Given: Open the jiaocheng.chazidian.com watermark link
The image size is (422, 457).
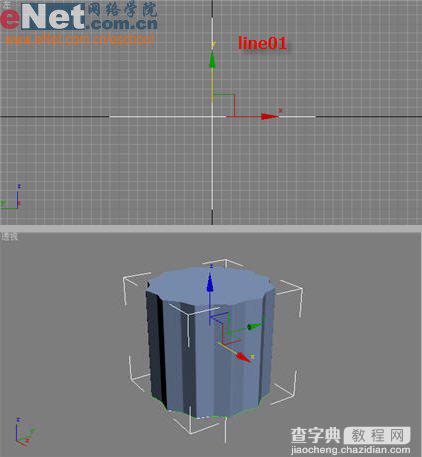Looking at the screenshot, I should pyautogui.click(x=350, y=450).
